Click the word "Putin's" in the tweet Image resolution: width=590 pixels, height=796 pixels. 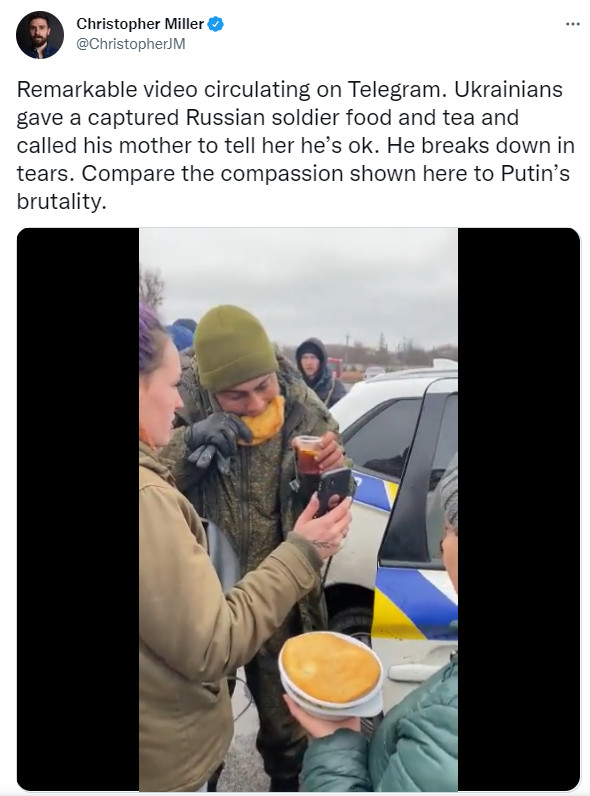coord(535,173)
